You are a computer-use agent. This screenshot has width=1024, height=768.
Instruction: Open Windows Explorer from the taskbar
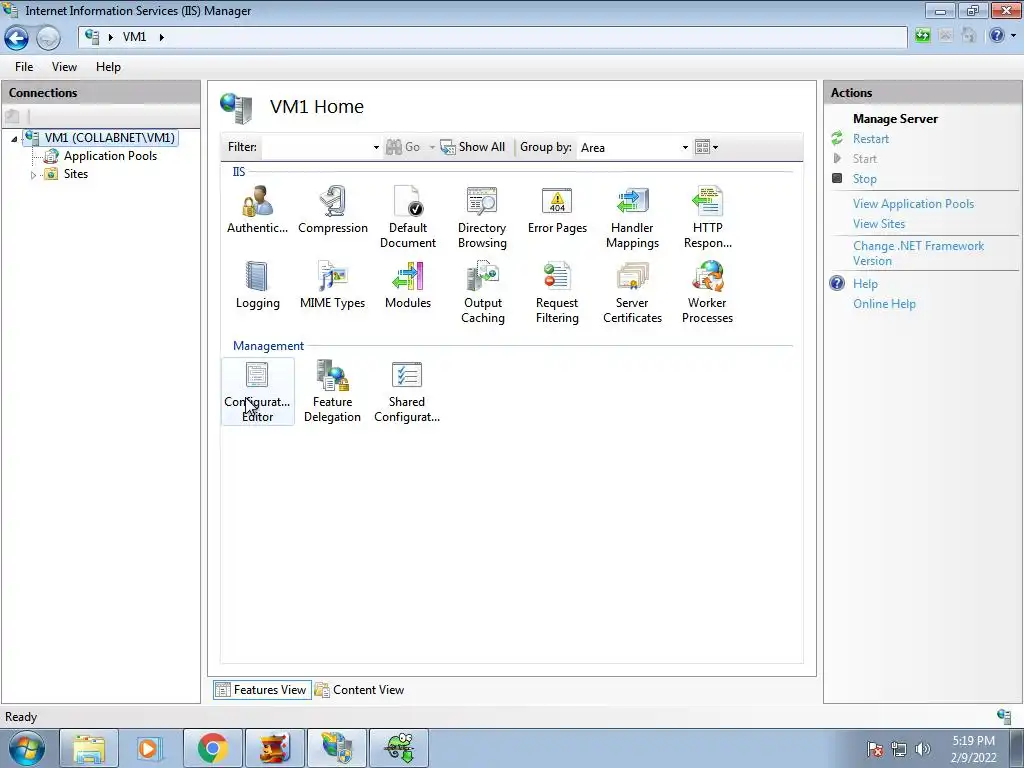coord(89,748)
